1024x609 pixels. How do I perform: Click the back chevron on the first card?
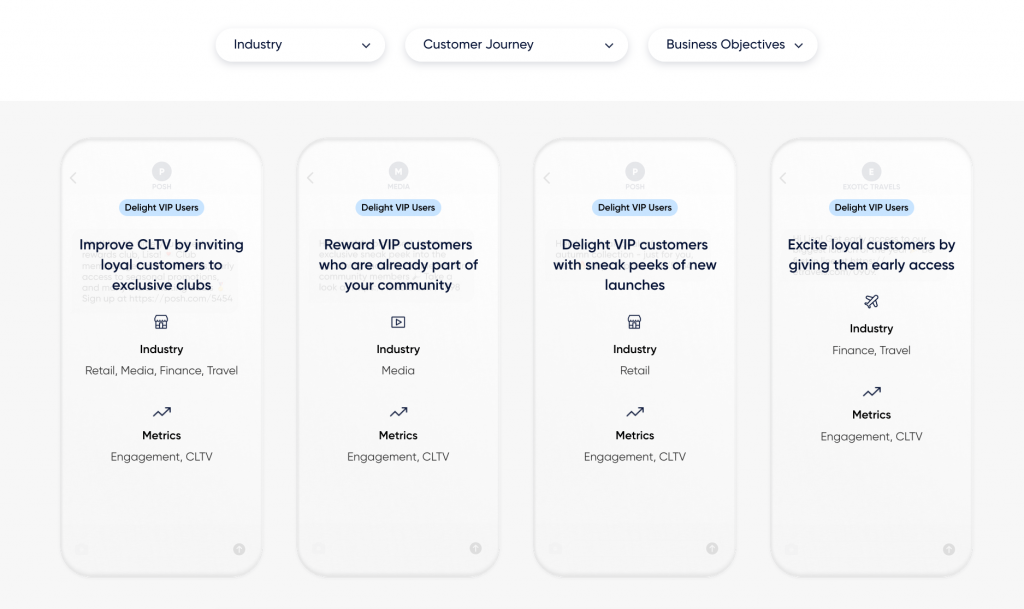73,177
